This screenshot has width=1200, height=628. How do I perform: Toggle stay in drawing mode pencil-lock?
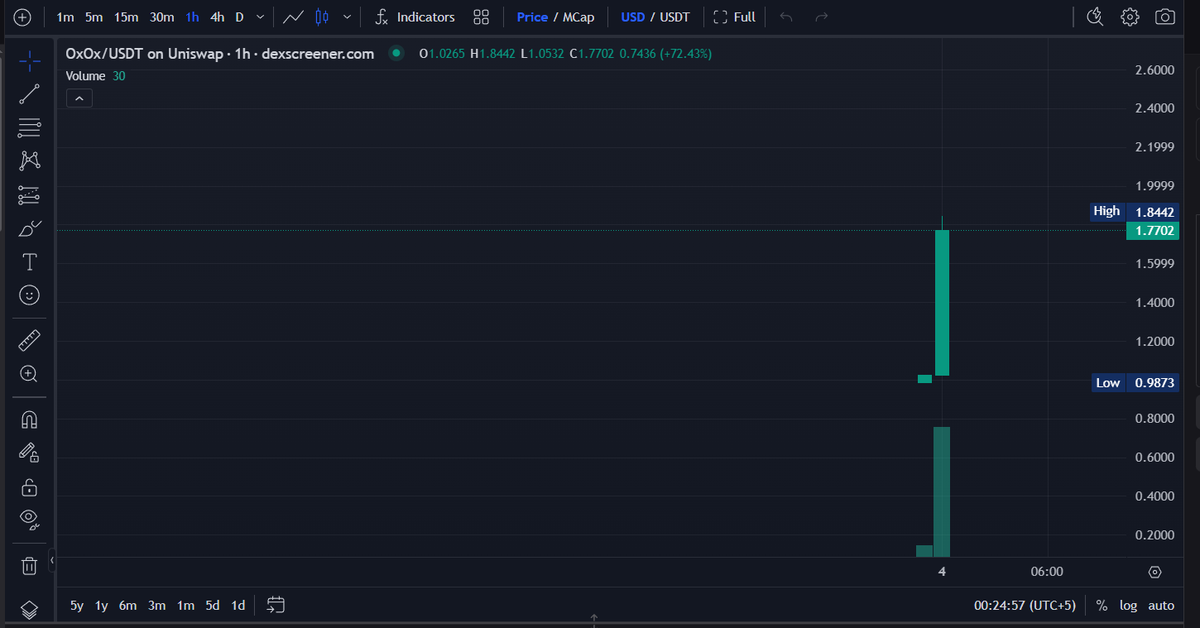click(x=30, y=453)
